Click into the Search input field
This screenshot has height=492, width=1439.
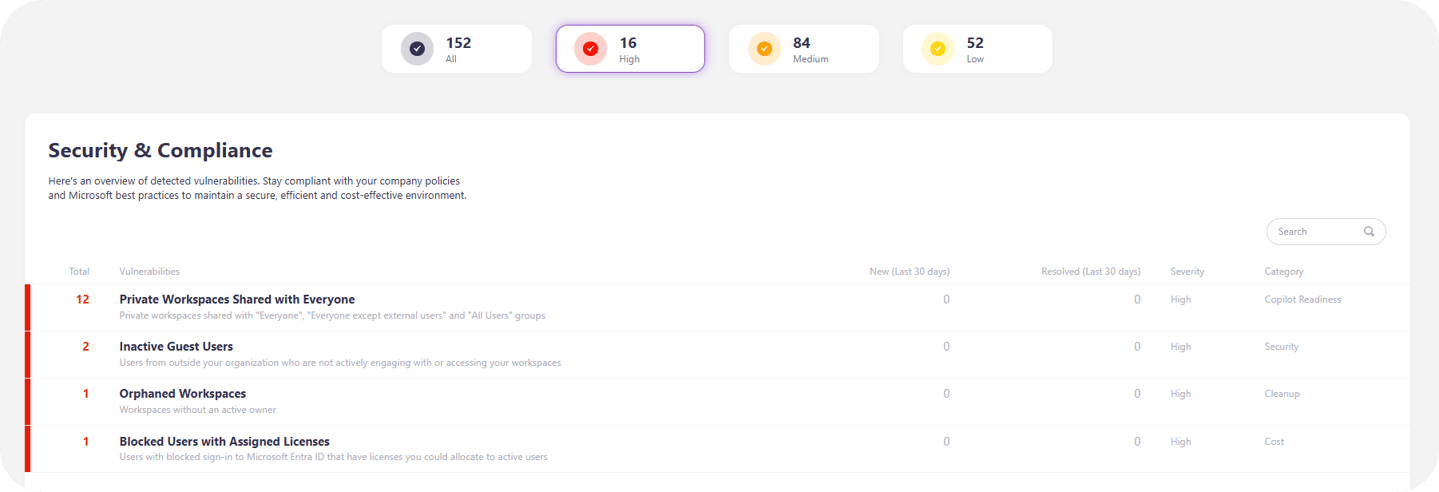[x=1326, y=231]
